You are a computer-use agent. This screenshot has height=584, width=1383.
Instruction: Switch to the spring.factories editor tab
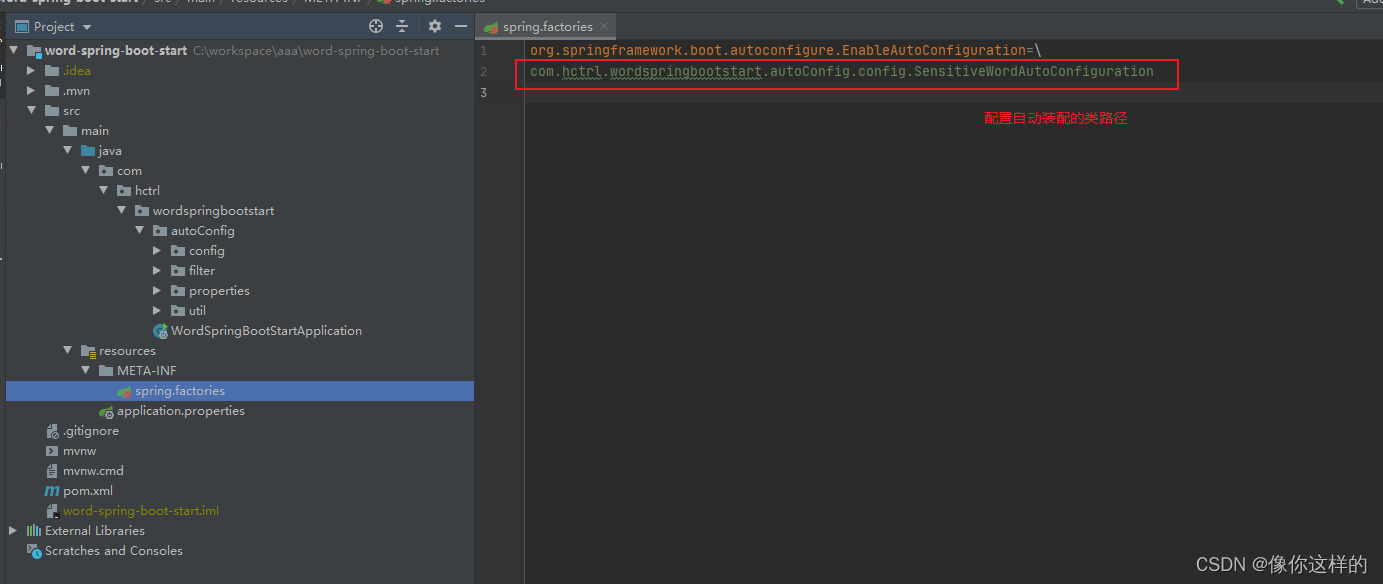coord(550,26)
